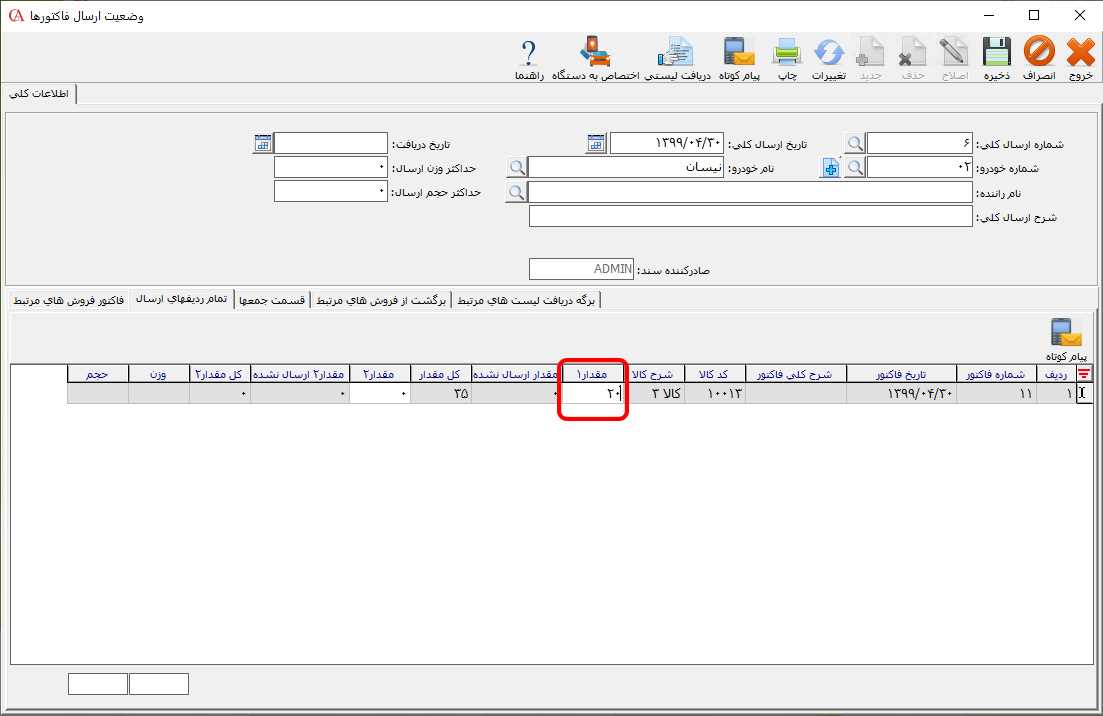Image resolution: width=1103 pixels, height=716 pixels.
Task: Click the red filter icon in grid header
Action: coord(1084,374)
